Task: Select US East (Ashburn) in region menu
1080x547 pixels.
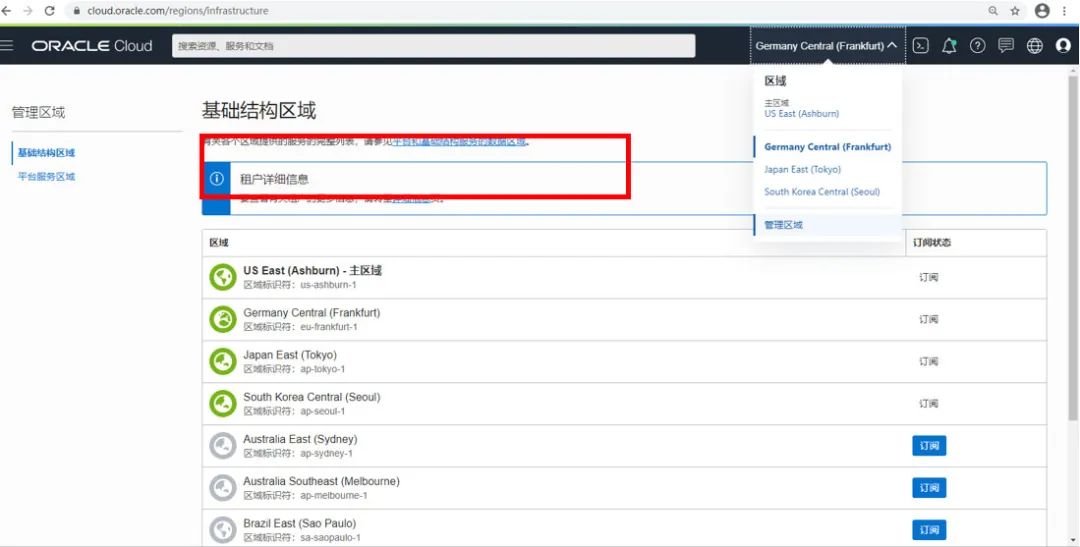Action: [801, 114]
